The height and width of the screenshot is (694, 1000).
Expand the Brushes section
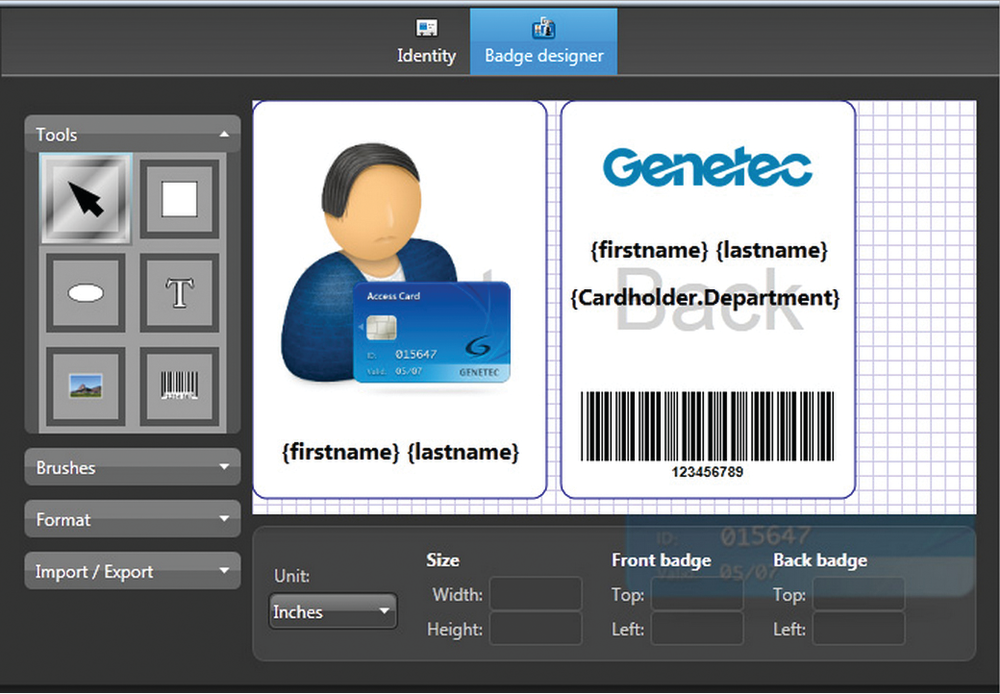click(132, 467)
